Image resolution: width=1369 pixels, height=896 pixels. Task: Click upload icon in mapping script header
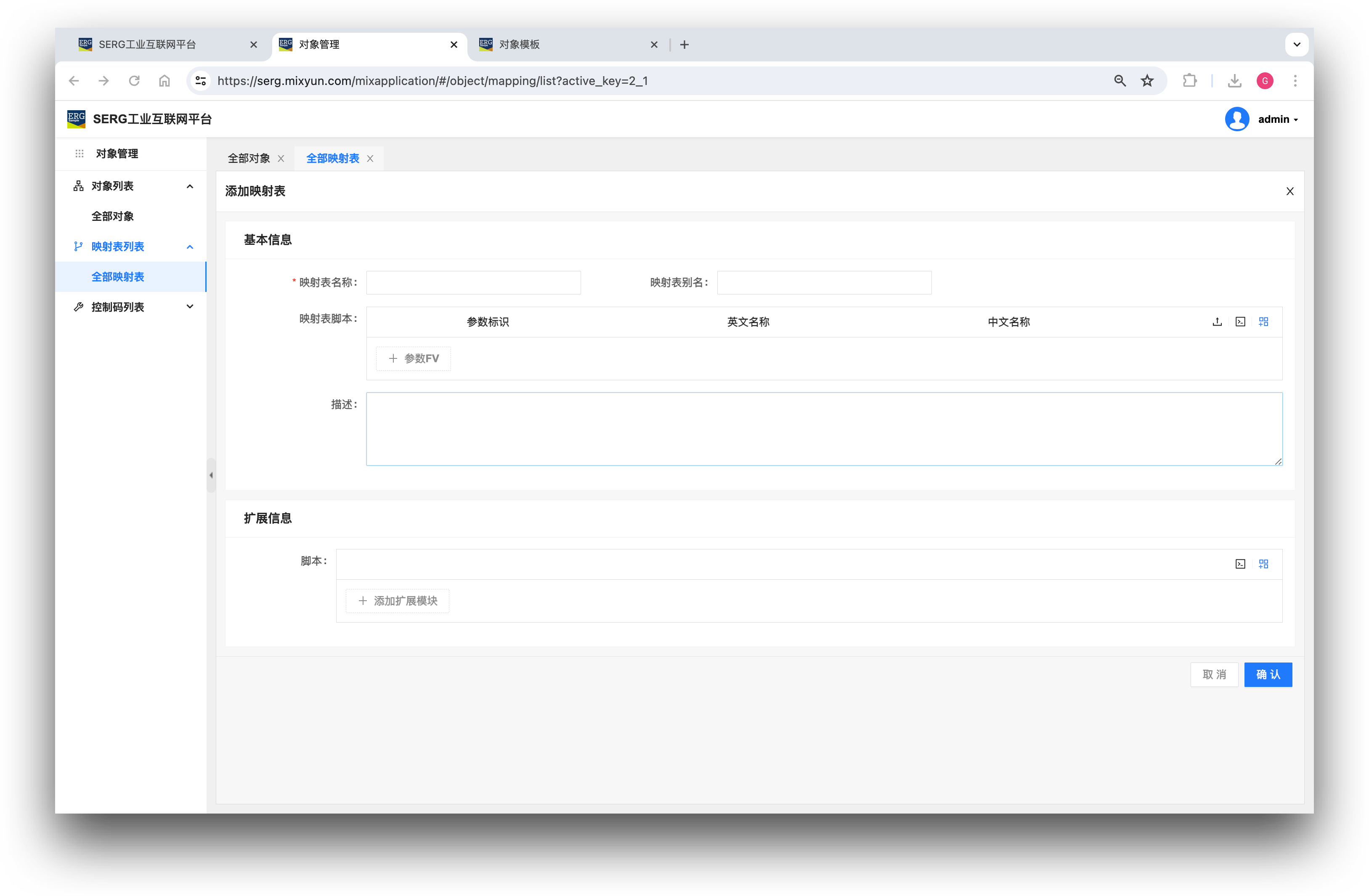point(1217,322)
